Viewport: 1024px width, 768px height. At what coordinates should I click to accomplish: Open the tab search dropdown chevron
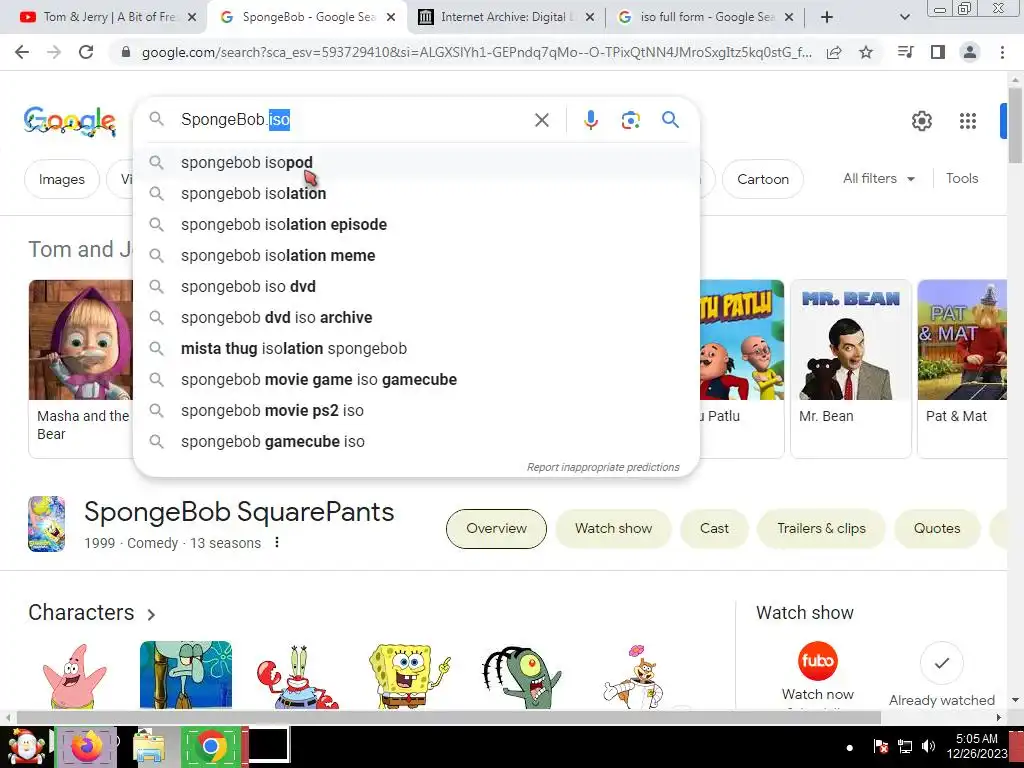coord(904,17)
